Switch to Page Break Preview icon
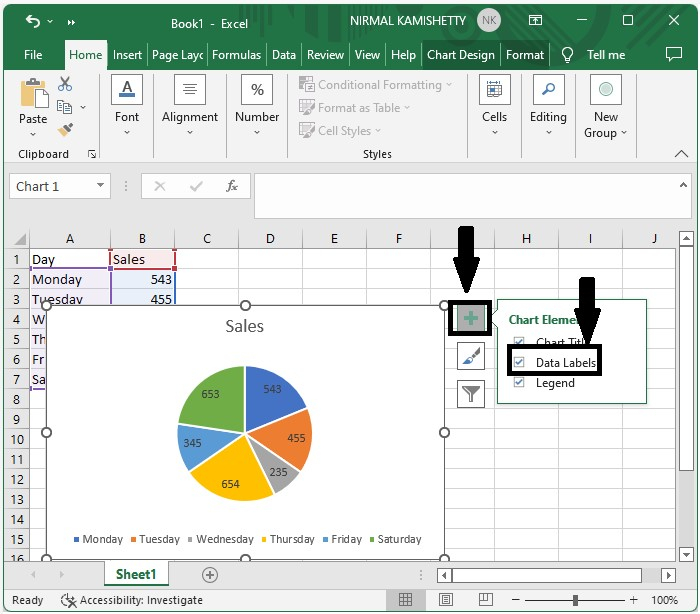 485,600
